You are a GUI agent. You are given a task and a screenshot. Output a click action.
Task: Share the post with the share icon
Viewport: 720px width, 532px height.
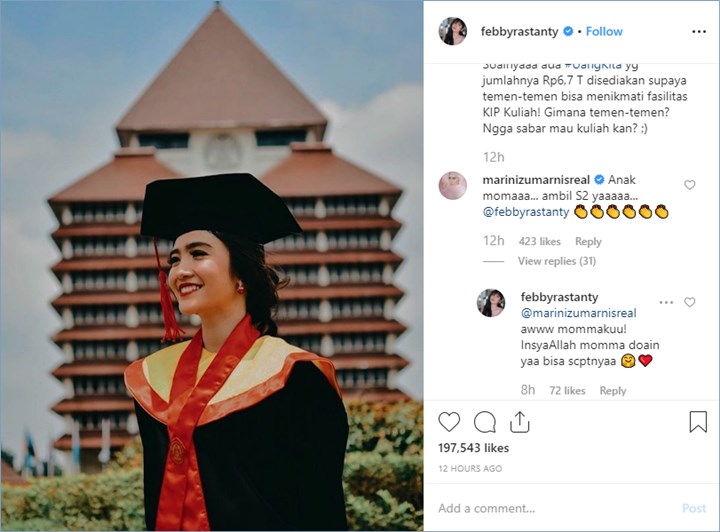[x=520, y=421]
